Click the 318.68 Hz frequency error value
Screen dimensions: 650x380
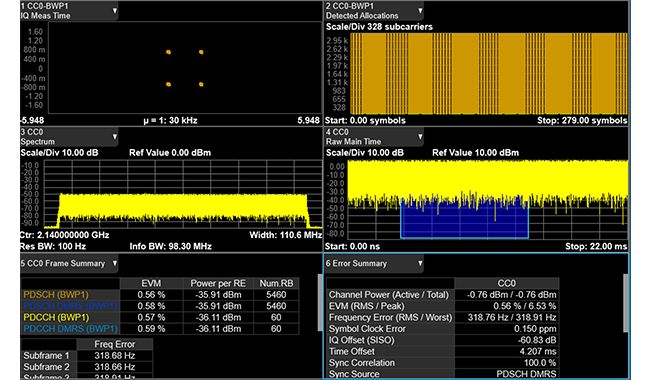coord(114,356)
